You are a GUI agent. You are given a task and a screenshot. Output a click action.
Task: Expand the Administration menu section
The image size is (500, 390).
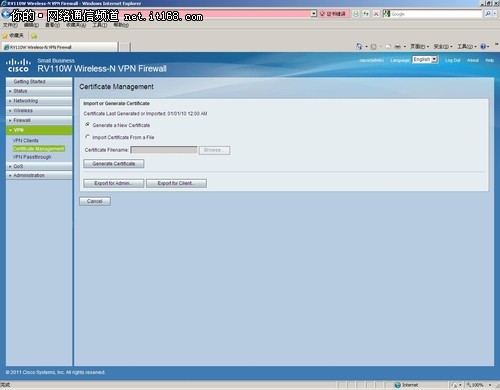point(39,175)
